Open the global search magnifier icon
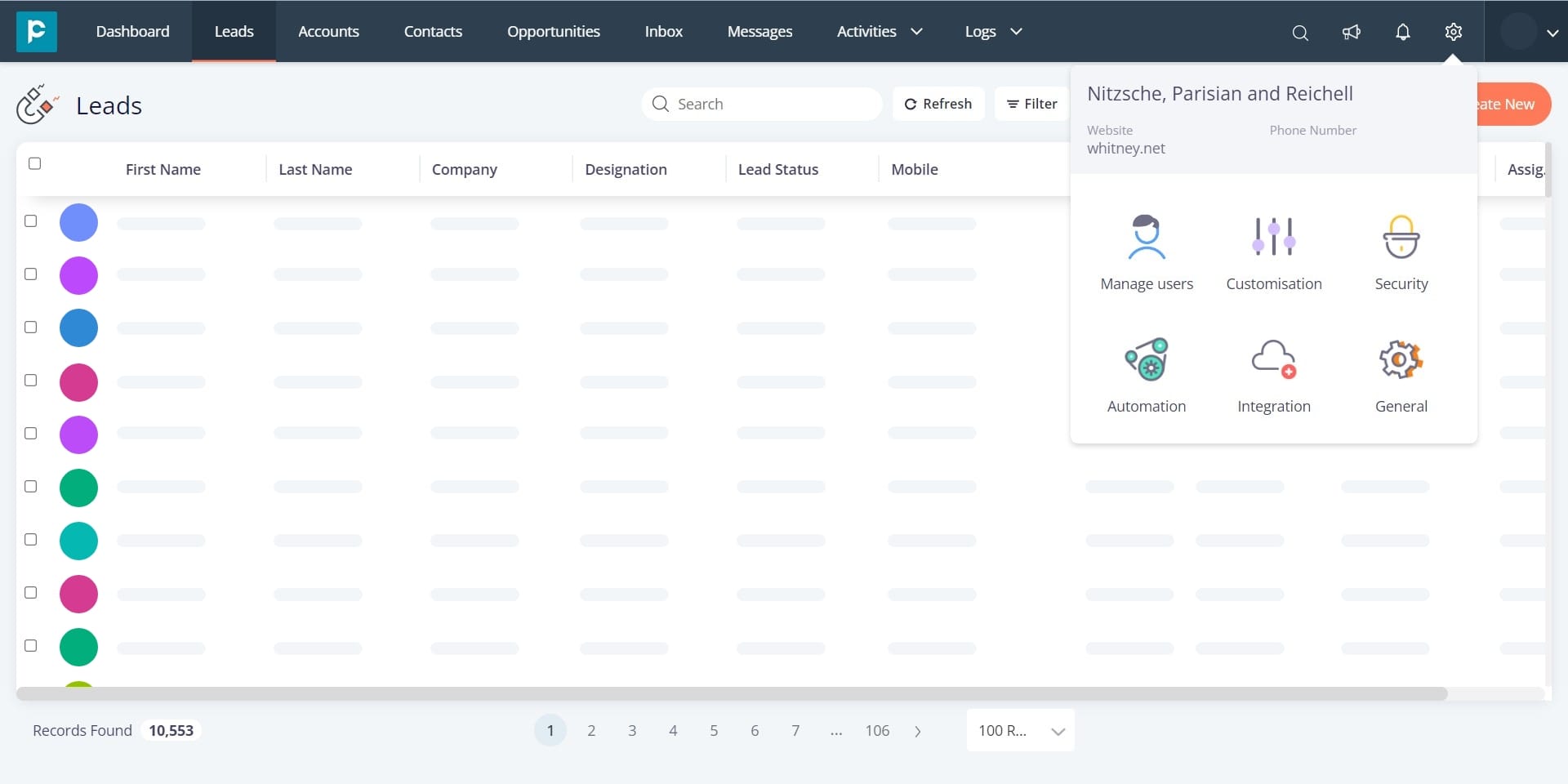This screenshot has height=784, width=1568. [1300, 32]
